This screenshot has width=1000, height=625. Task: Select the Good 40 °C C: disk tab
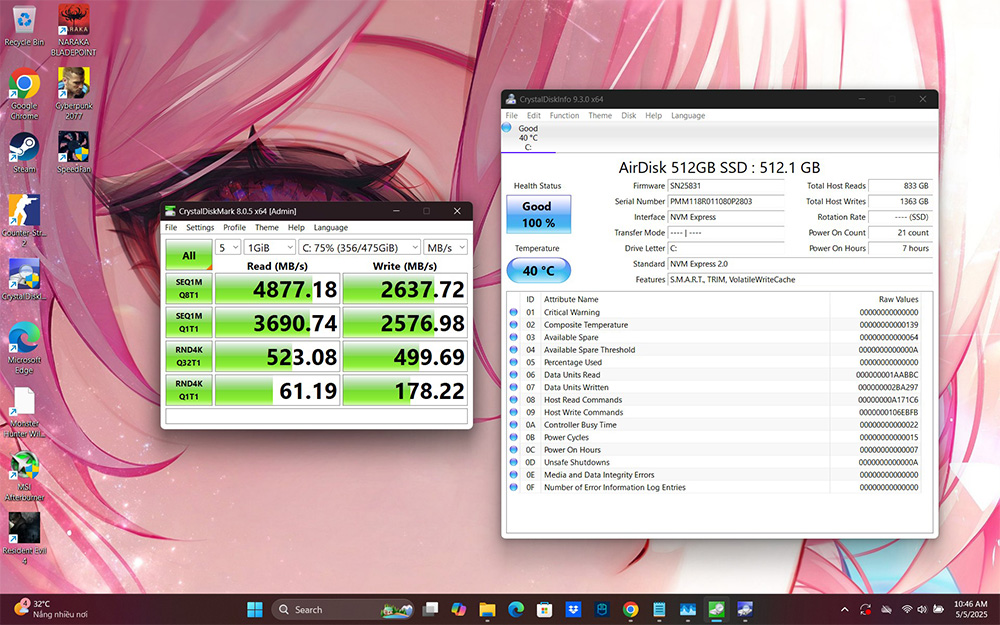[x=527, y=137]
